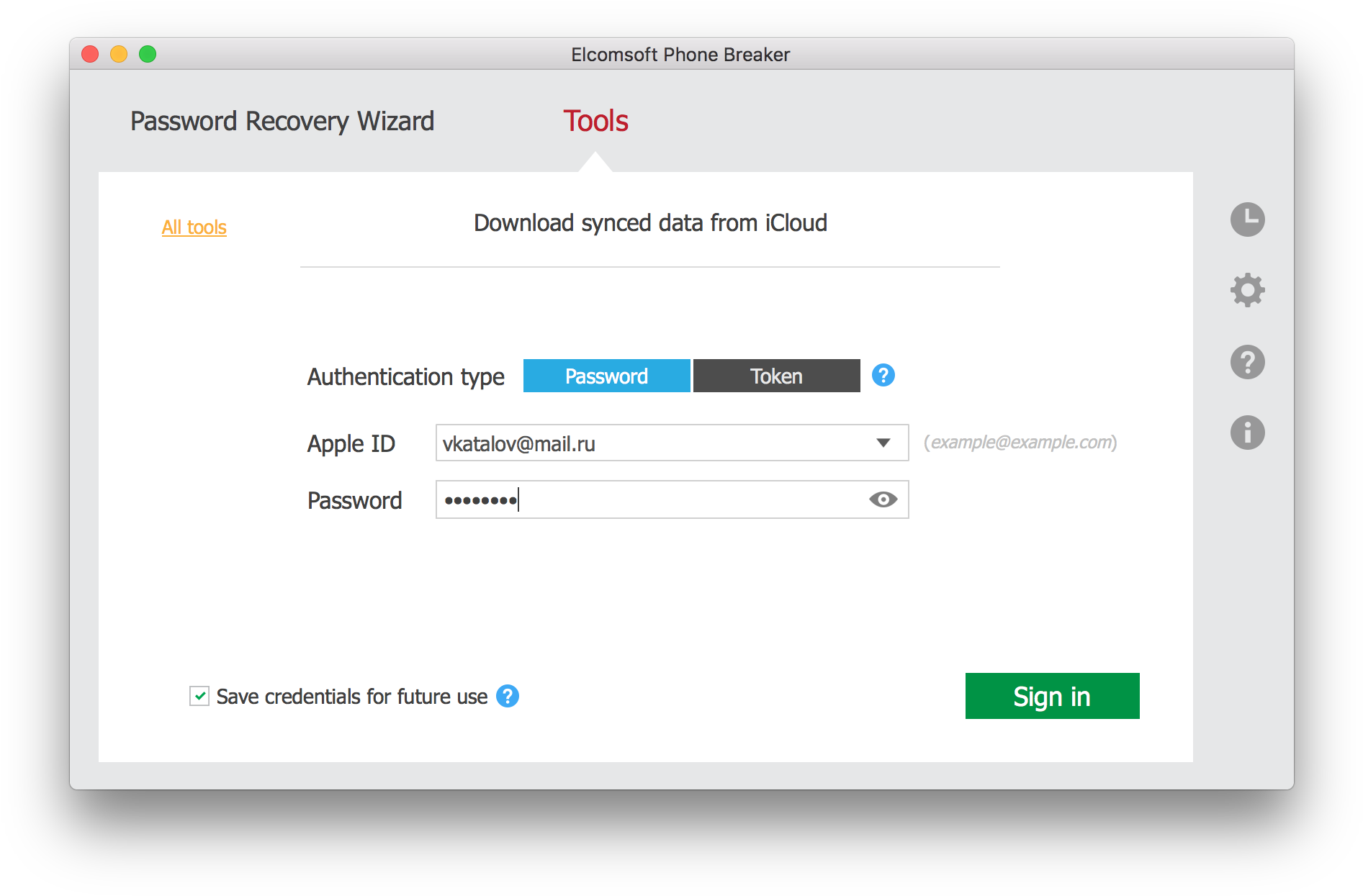Follow the All tools link

tap(194, 227)
